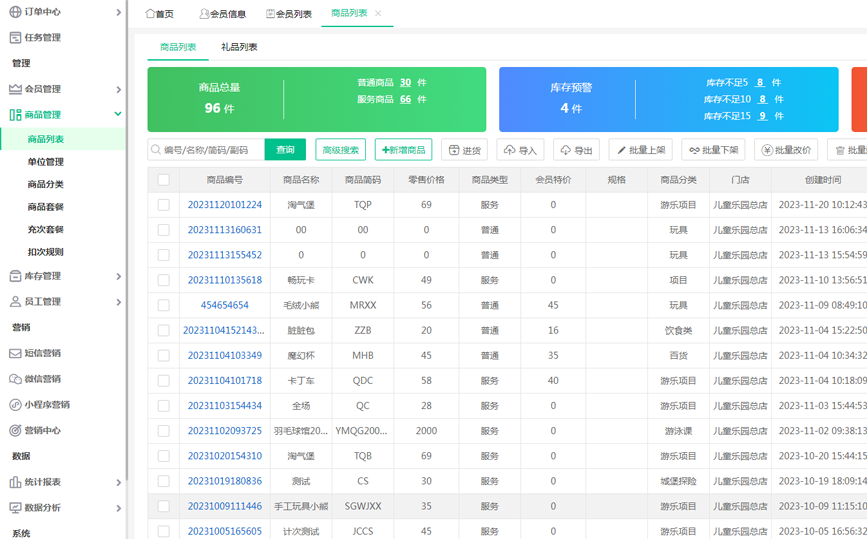Click the 任务管理 sidebar icon
867x539 pixels.
[15, 38]
